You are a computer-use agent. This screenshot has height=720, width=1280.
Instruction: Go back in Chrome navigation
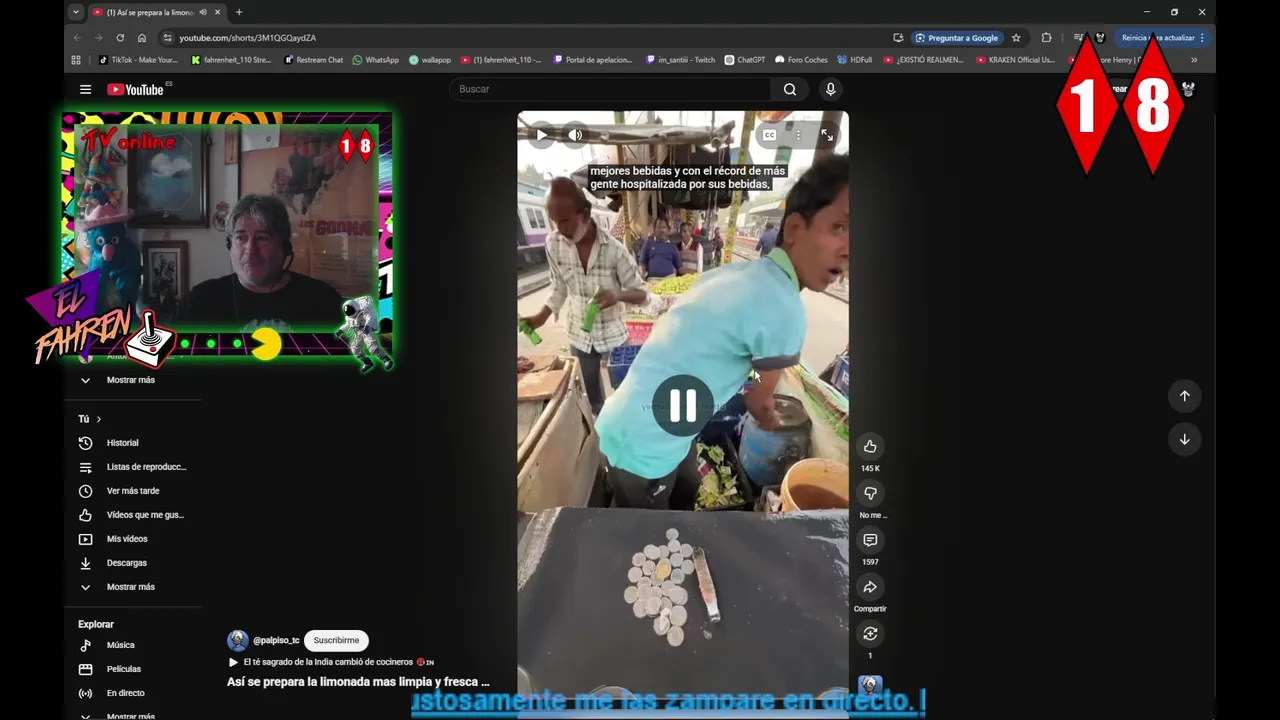coord(77,38)
